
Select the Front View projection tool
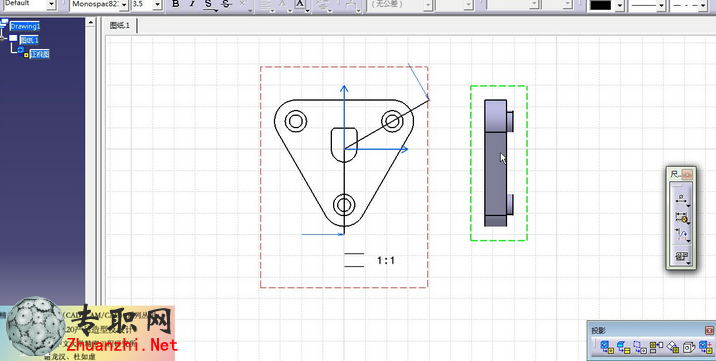pyautogui.click(x=607, y=347)
